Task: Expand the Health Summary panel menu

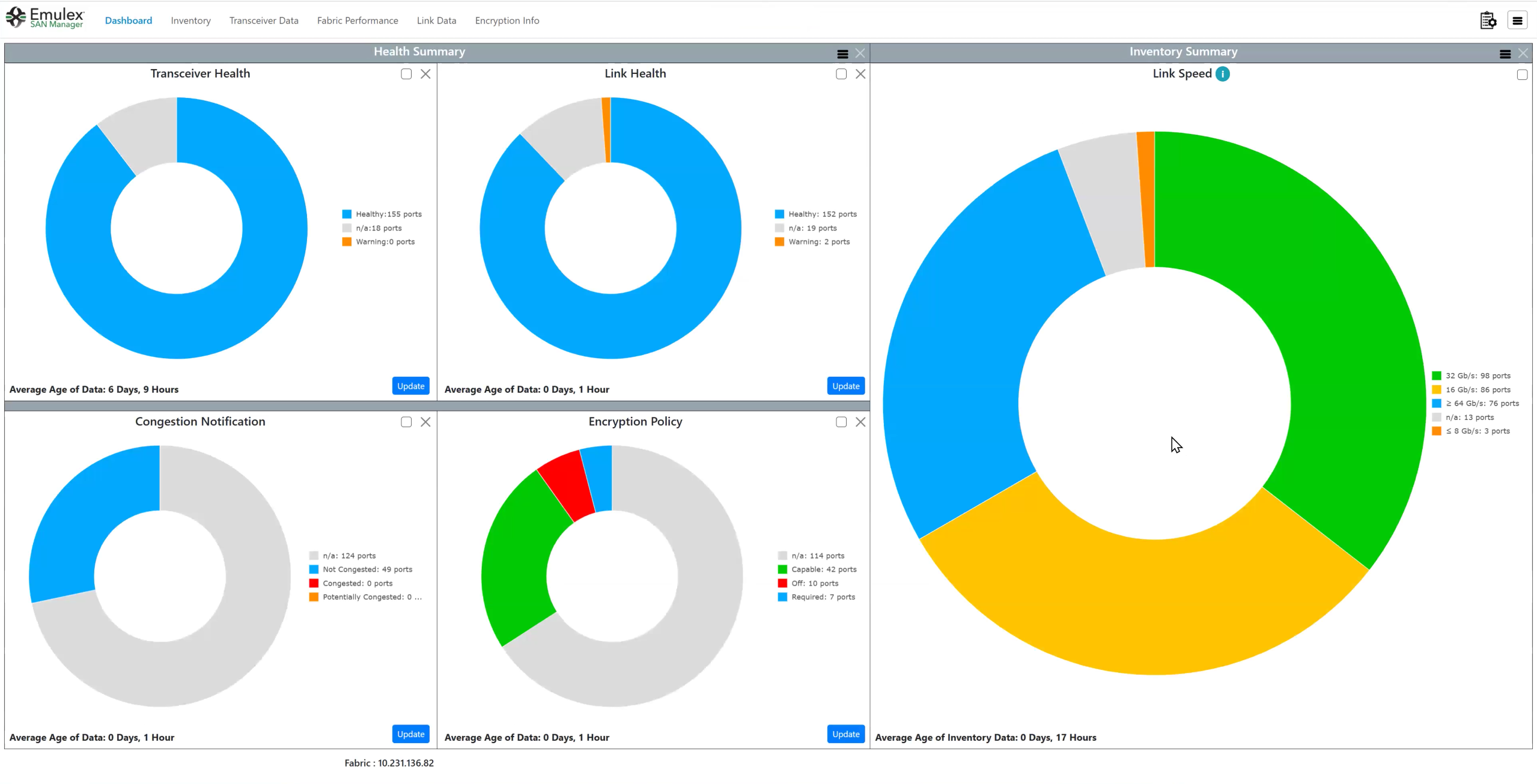Action: point(842,54)
